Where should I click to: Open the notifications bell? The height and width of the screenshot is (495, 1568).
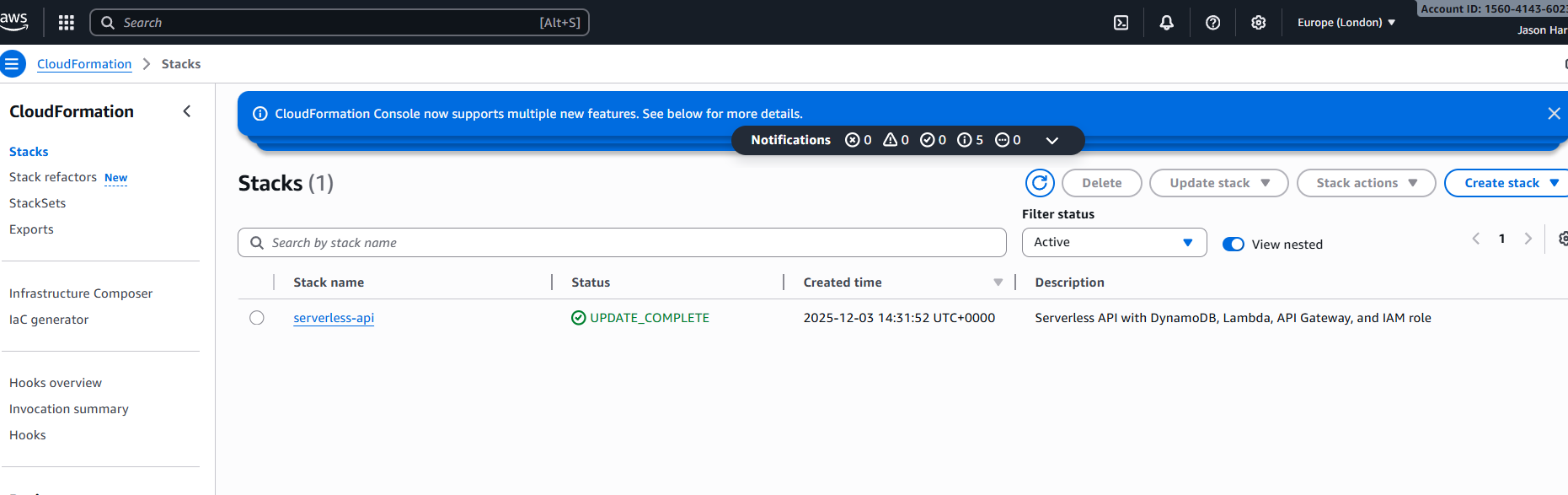click(x=1166, y=23)
